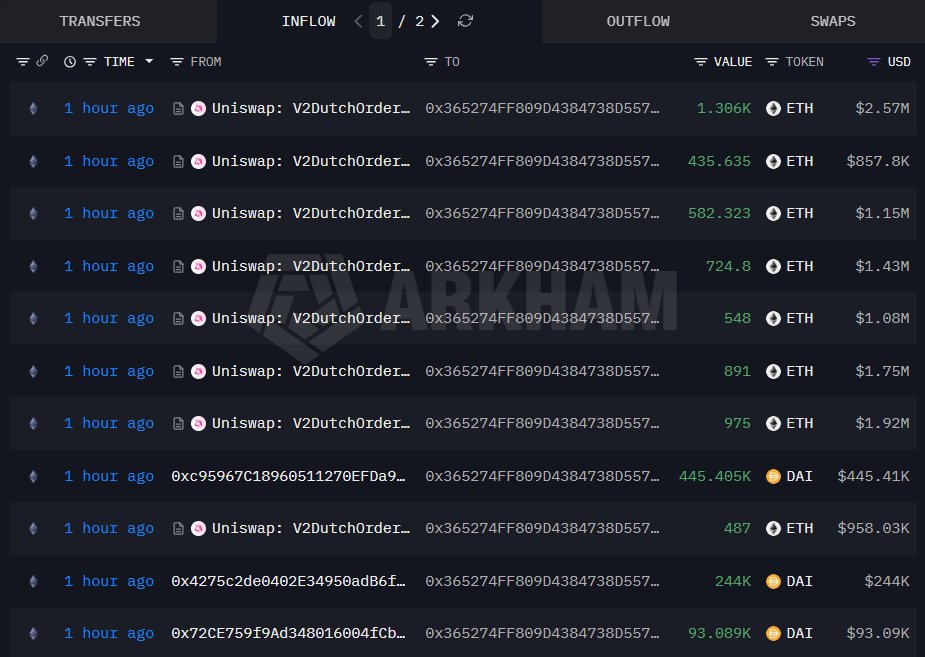The image size is (925, 657).
Task: Click Uniswap logo in the $1.15M row
Action: pyautogui.click(x=199, y=213)
